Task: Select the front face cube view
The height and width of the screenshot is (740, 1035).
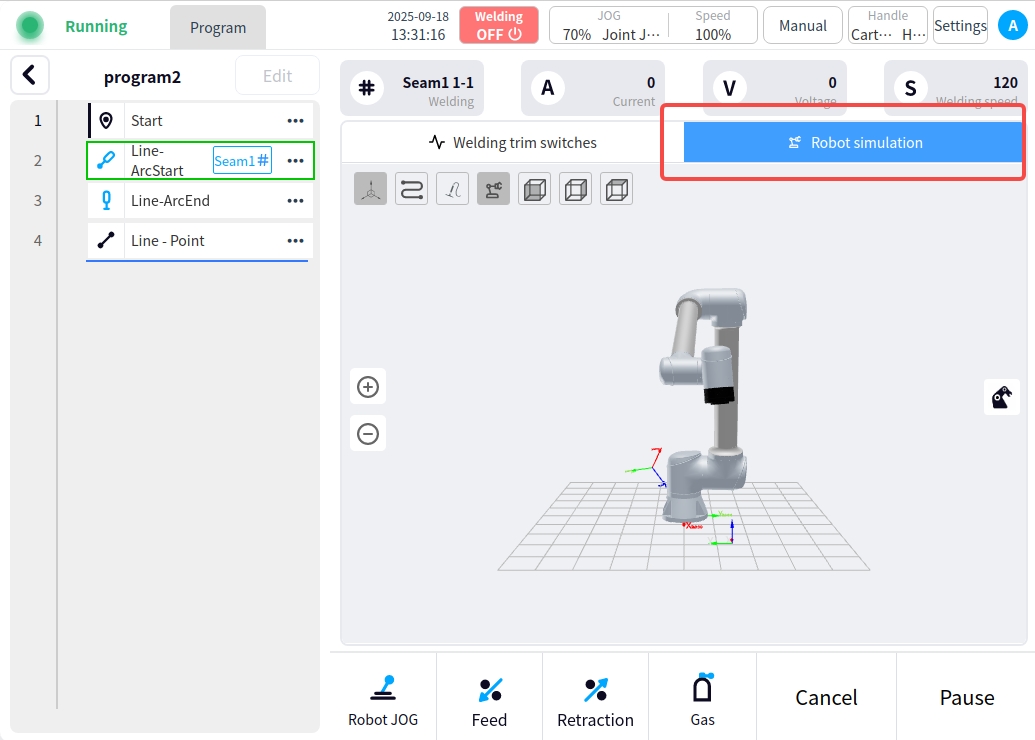Action: coord(534,189)
